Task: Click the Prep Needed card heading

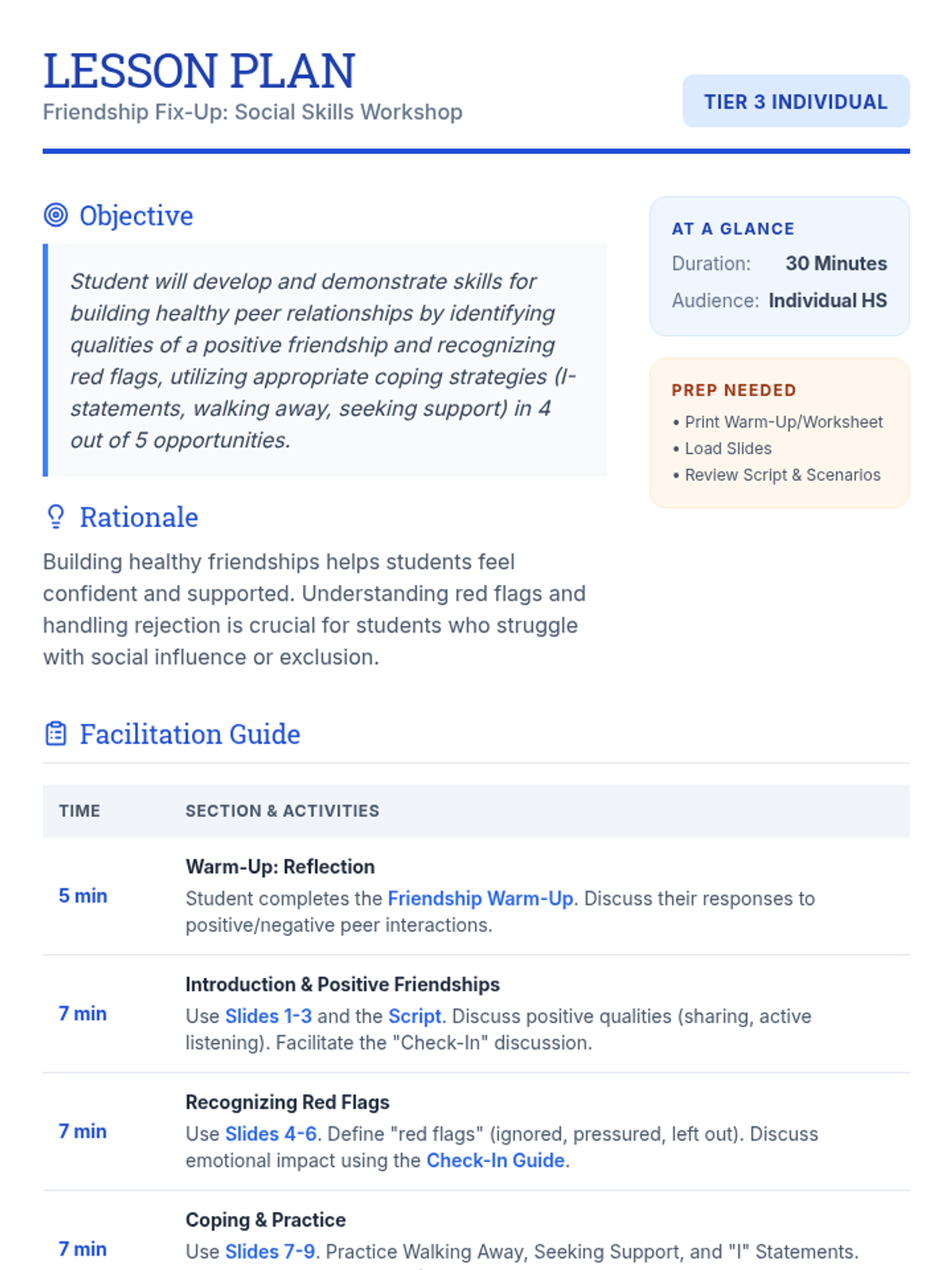Action: coord(734,391)
